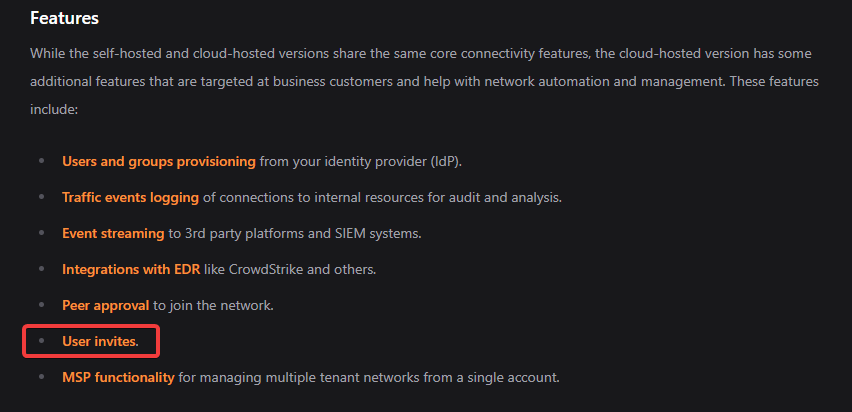
Task: Open the highlighted User invites link
Action: (100, 341)
